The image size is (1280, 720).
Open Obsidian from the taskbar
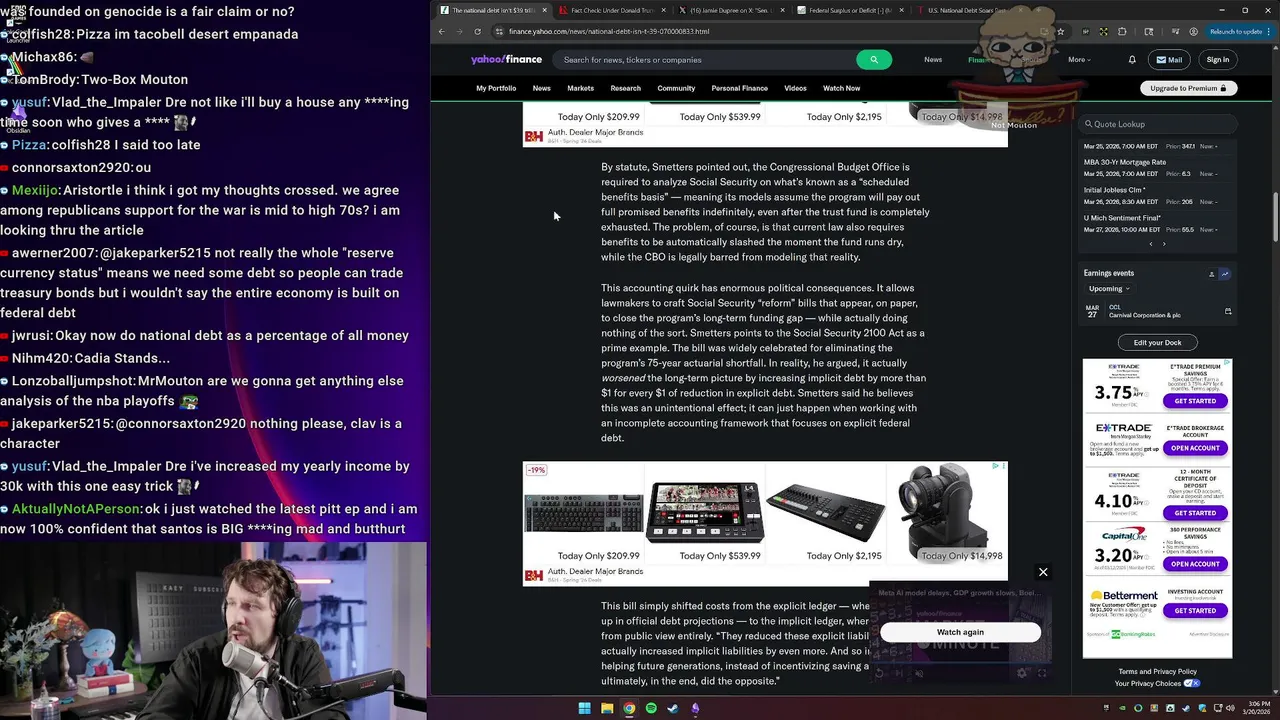pyautogui.click(x=695, y=708)
